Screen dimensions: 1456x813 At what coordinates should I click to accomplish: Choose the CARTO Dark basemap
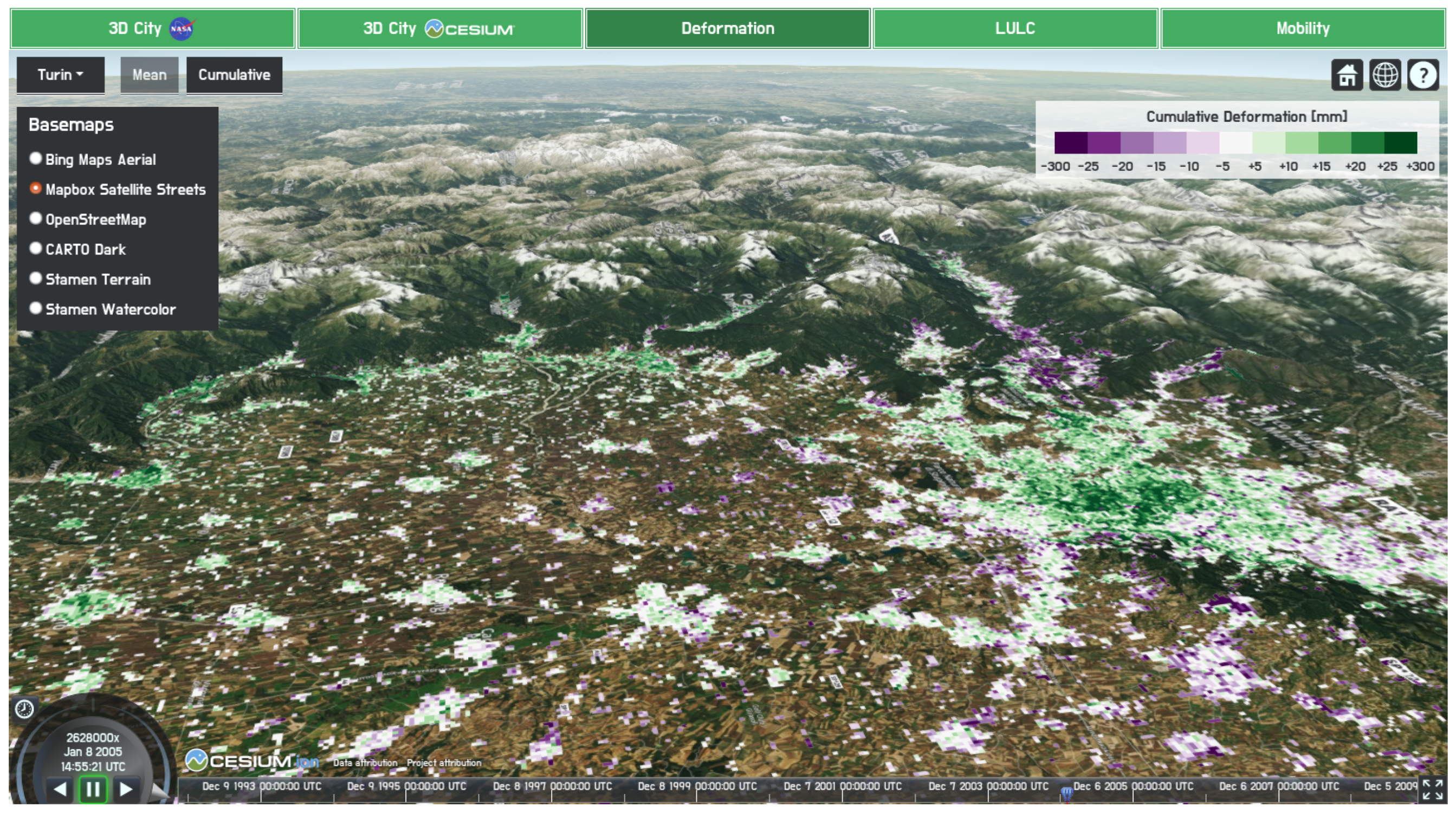36,248
